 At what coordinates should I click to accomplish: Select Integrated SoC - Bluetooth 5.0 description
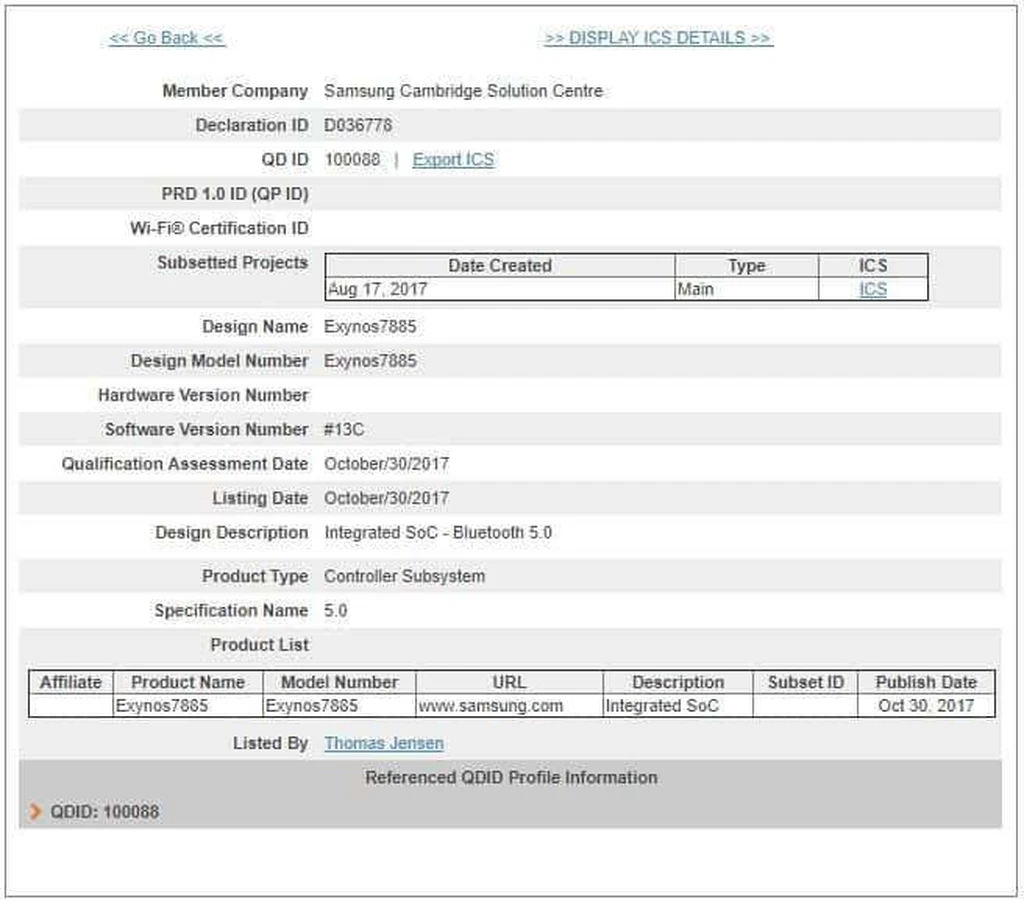[x=438, y=533]
